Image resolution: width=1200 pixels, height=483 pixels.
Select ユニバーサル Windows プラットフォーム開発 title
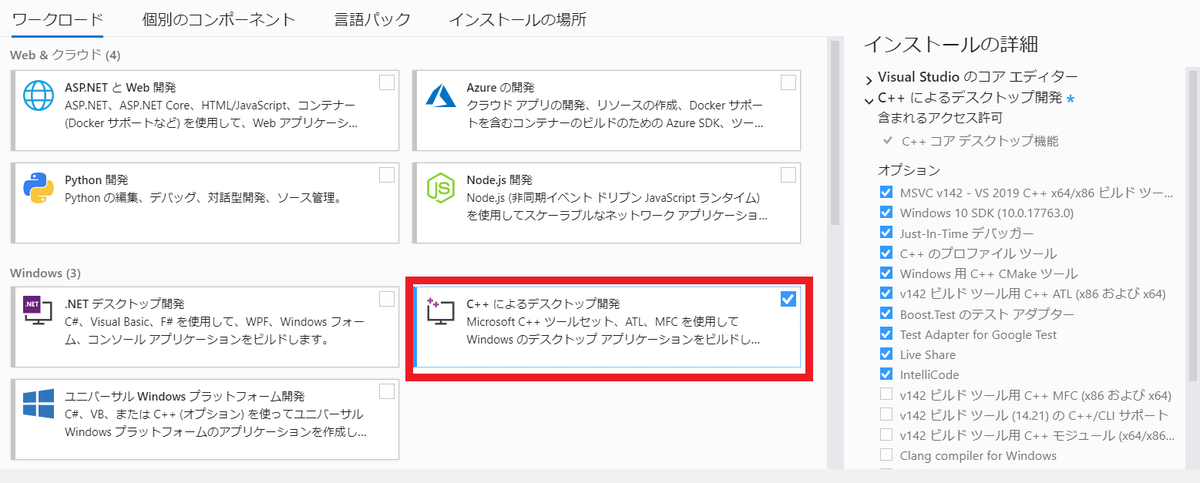[x=184, y=395]
